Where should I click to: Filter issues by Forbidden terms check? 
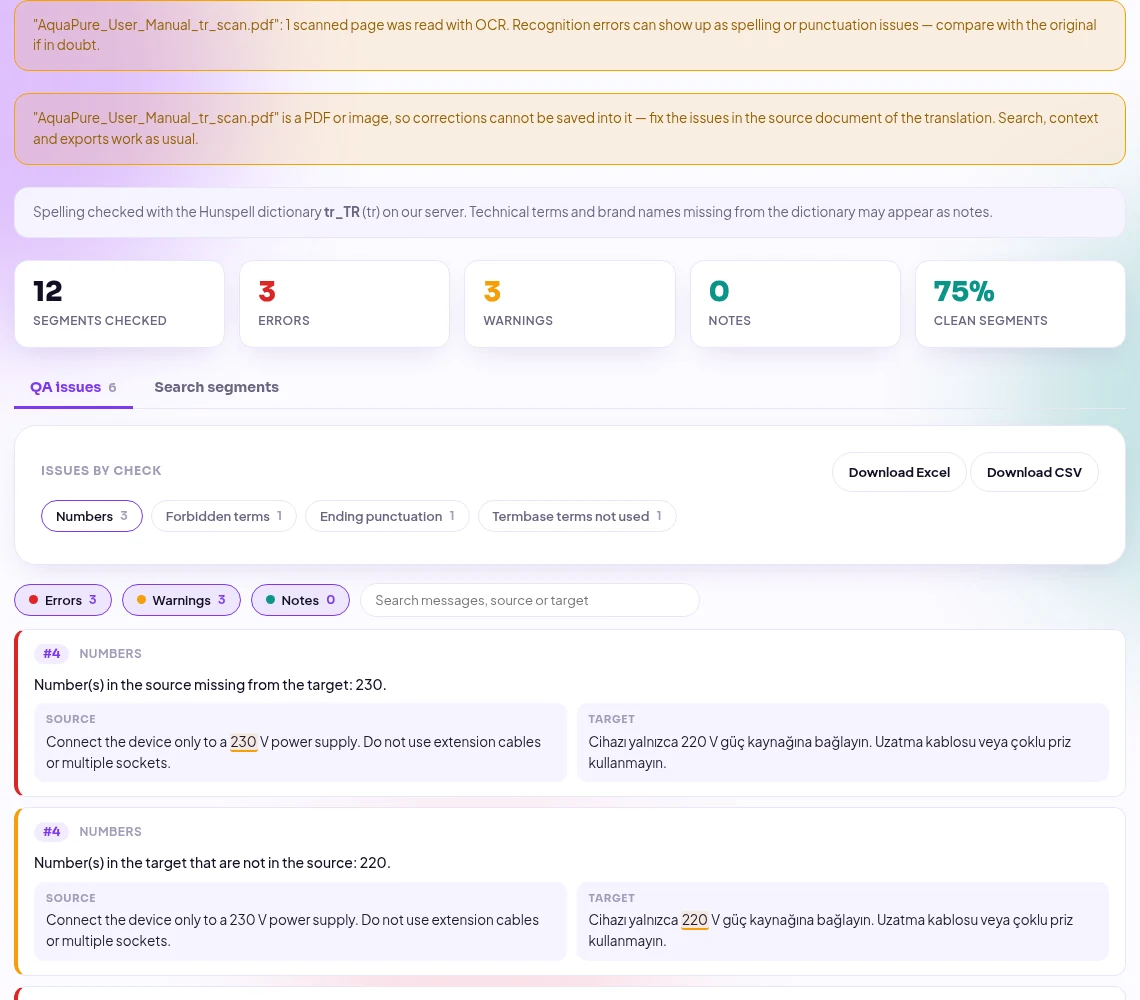[224, 516]
